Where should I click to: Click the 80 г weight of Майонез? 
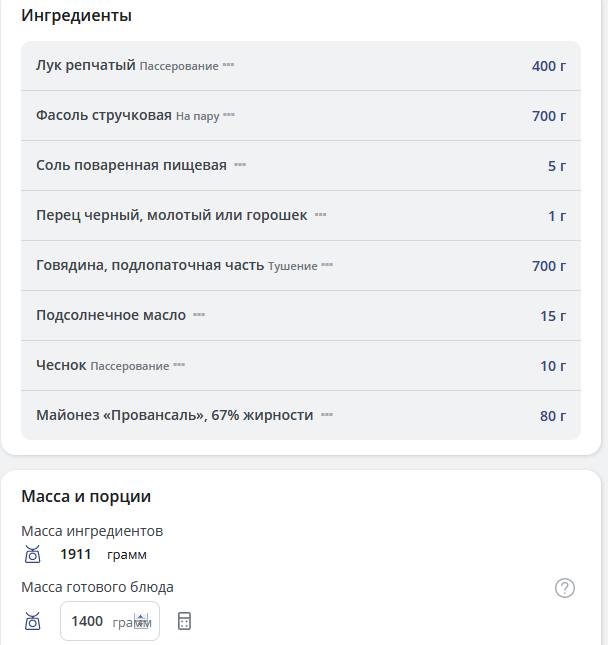click(553, 416)
